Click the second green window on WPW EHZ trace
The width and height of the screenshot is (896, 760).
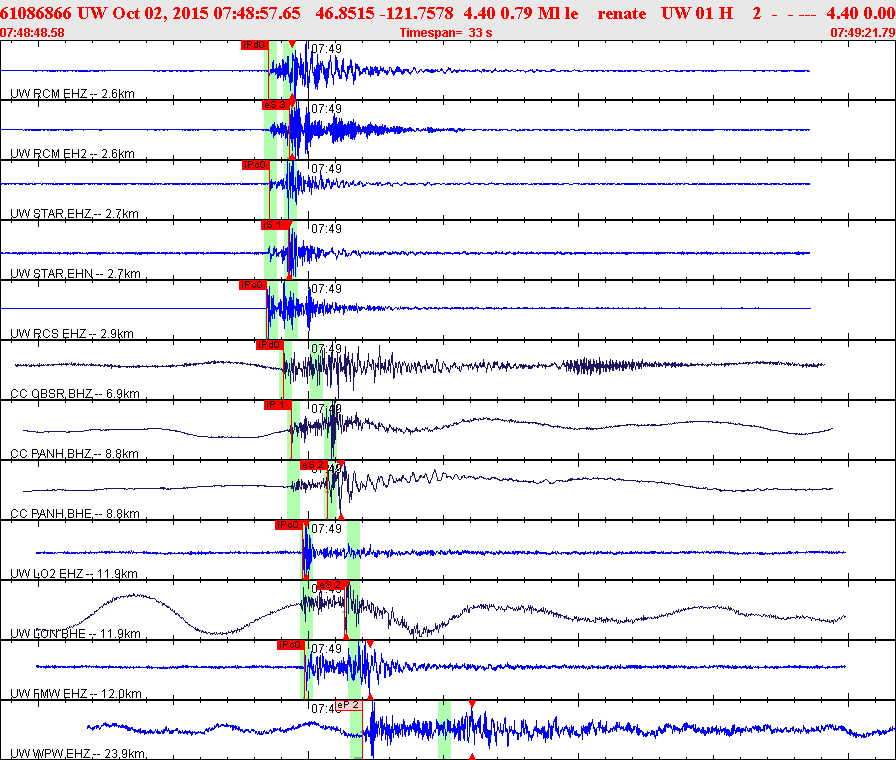[x=444, y=730]
